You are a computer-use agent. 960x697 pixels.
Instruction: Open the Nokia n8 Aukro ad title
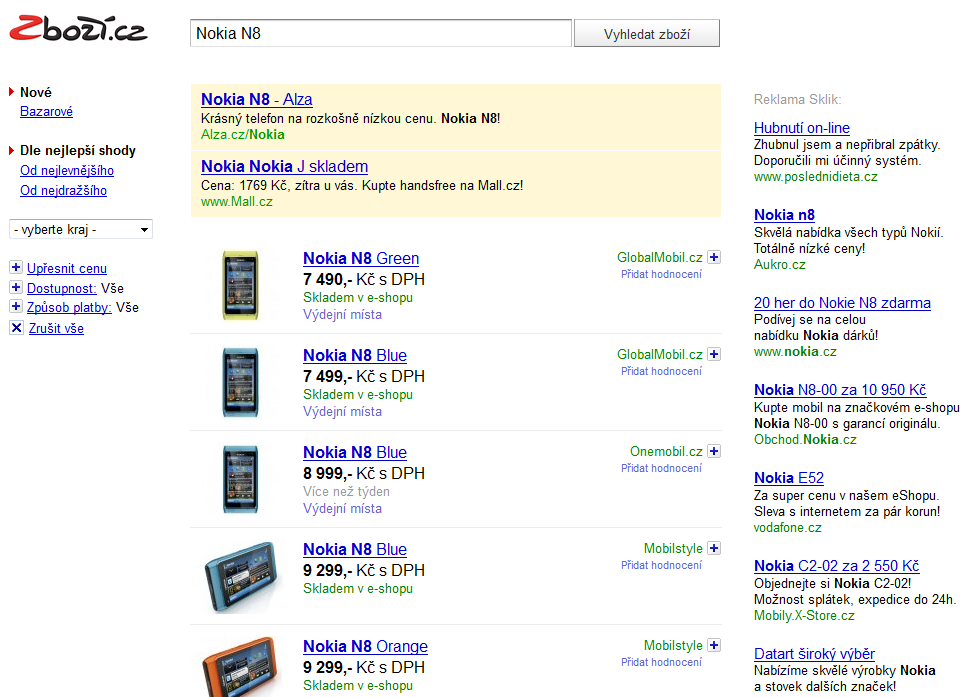[784, 215]
